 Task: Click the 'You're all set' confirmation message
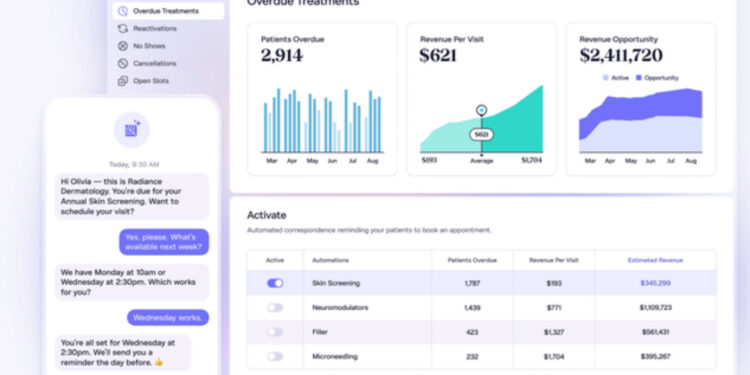point(123,353)
